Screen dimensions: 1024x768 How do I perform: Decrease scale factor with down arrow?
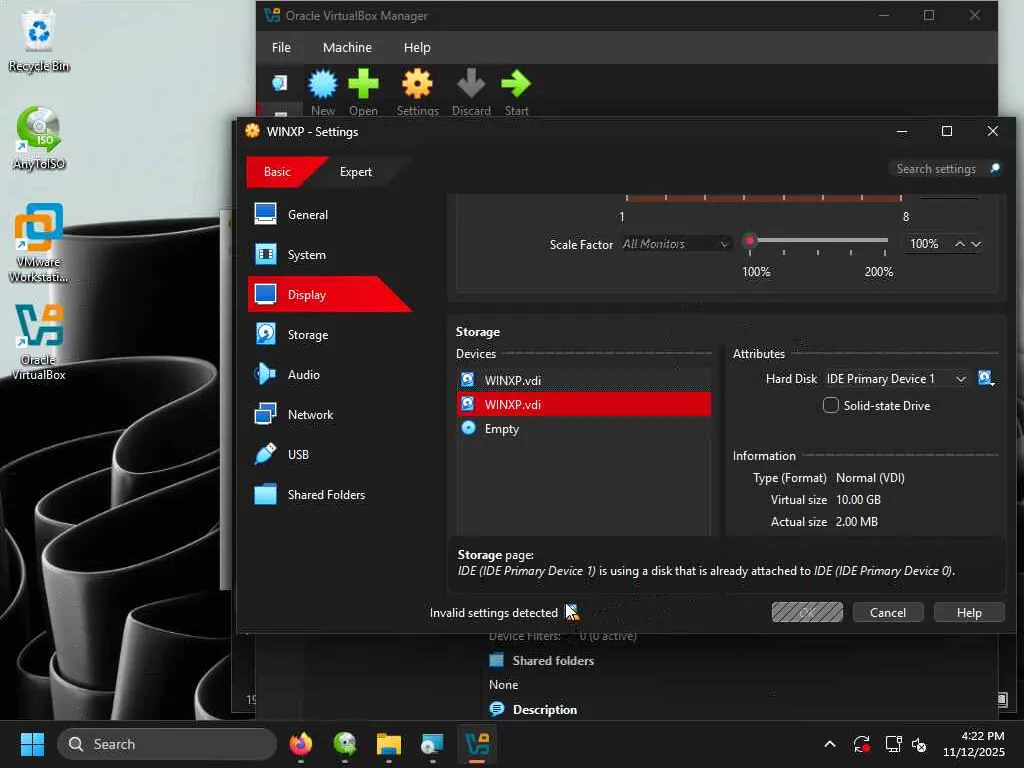tap(976, 244)
